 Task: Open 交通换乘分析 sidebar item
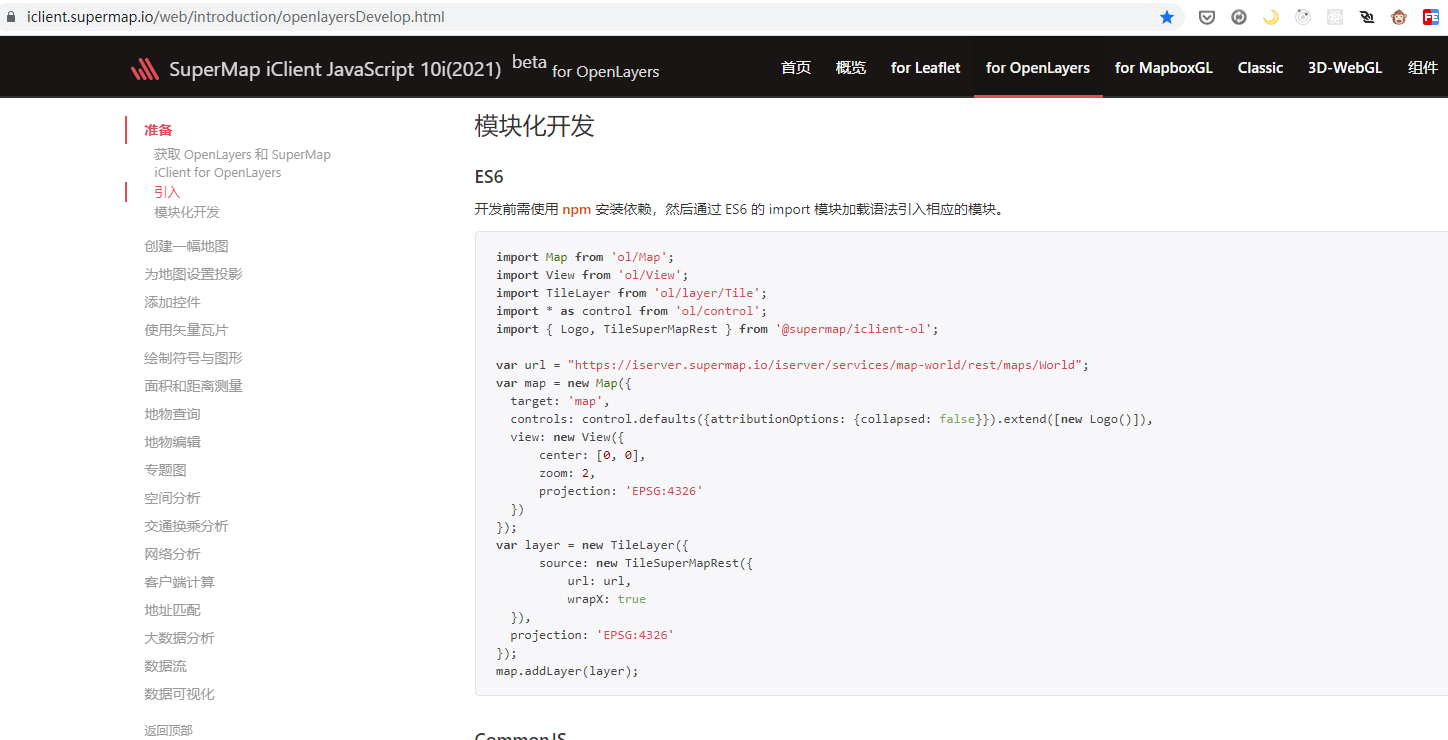pyautogui.click(x=186, y=526)
